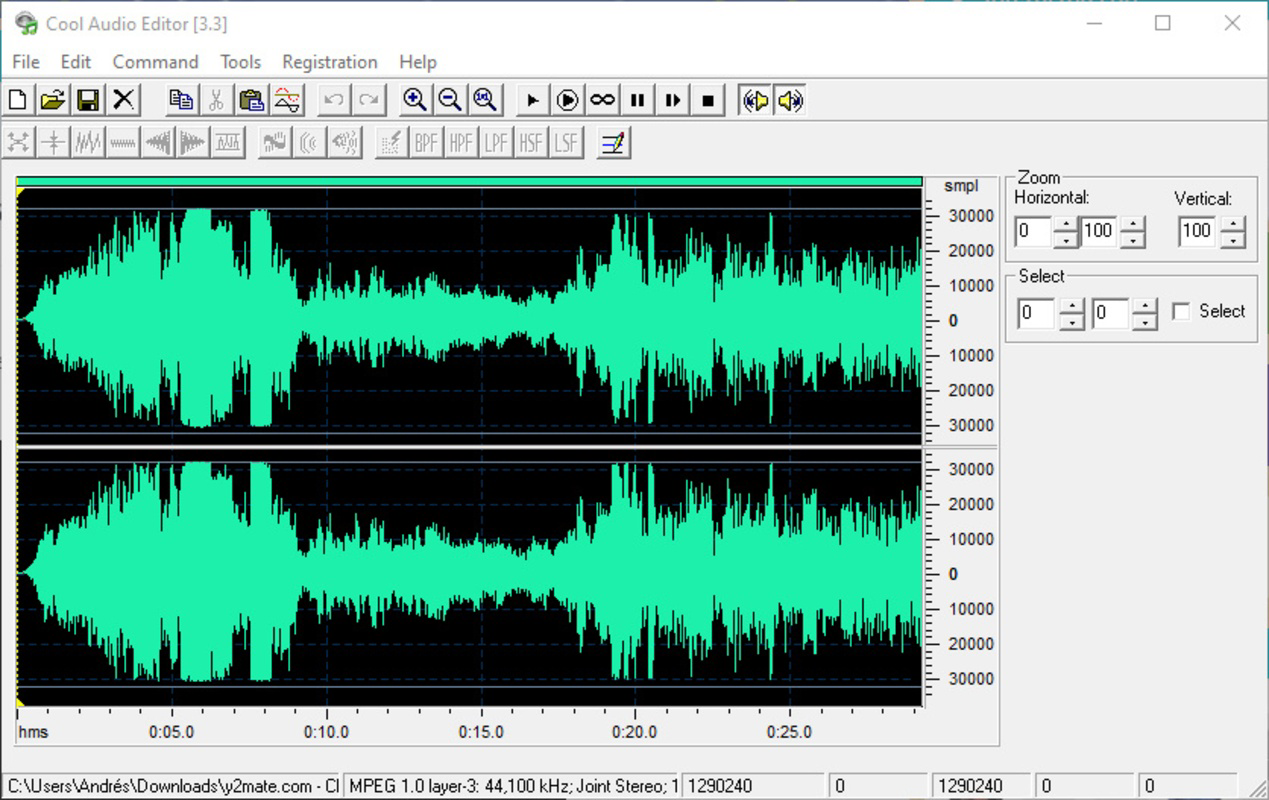Enable the Select checkbox
The width and height of the screenshot is (1269, 800).
(x=1181, y=311)
